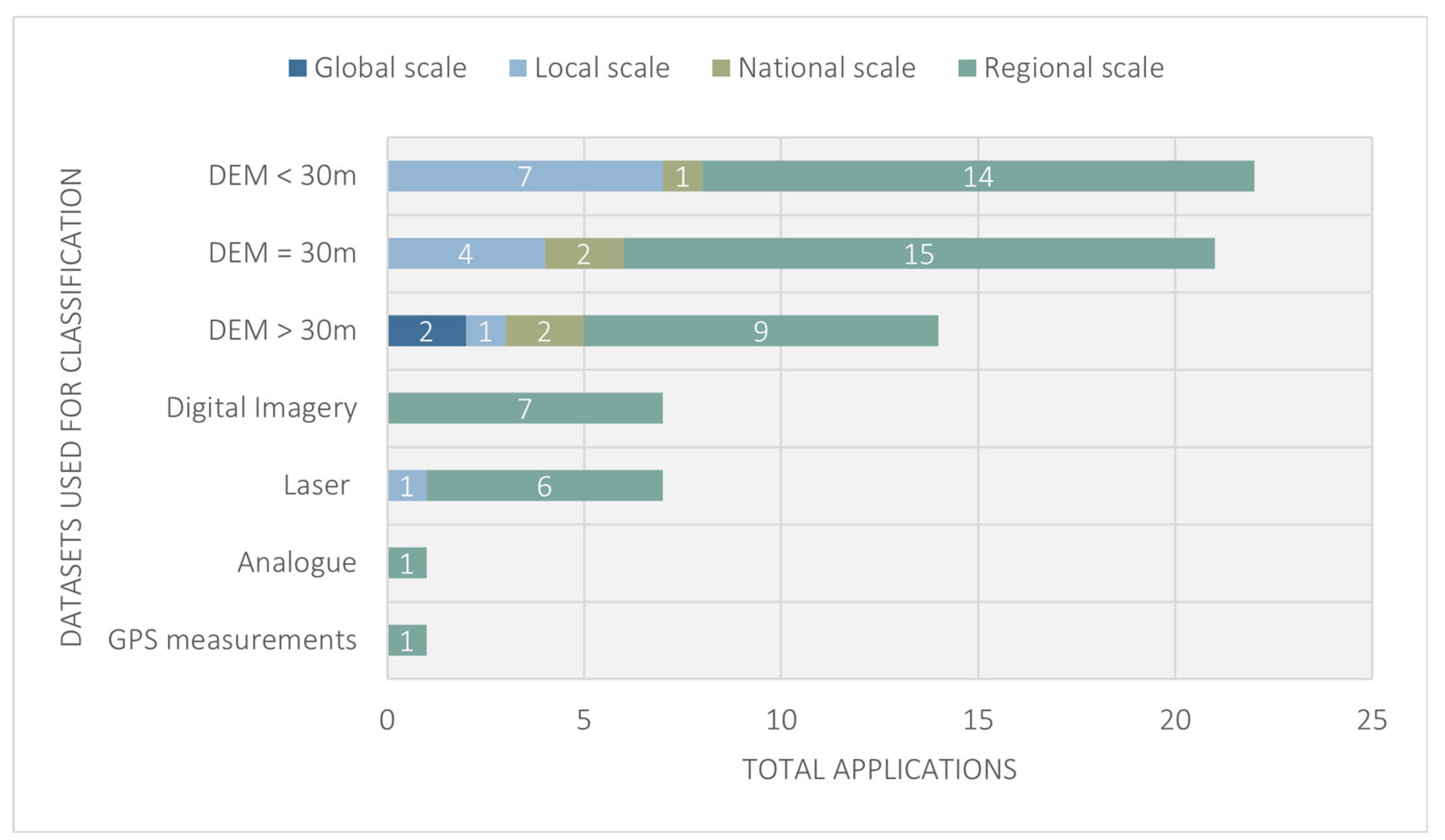Click the dark blue global scale segment in DEM > 30m

tap(427, 331)
